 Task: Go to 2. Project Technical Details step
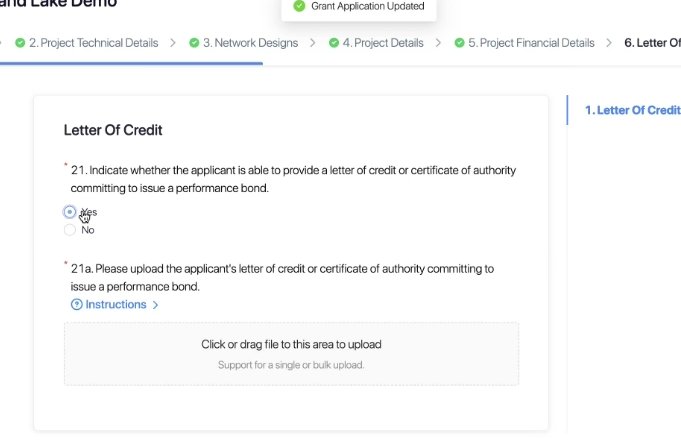[93, 43]
